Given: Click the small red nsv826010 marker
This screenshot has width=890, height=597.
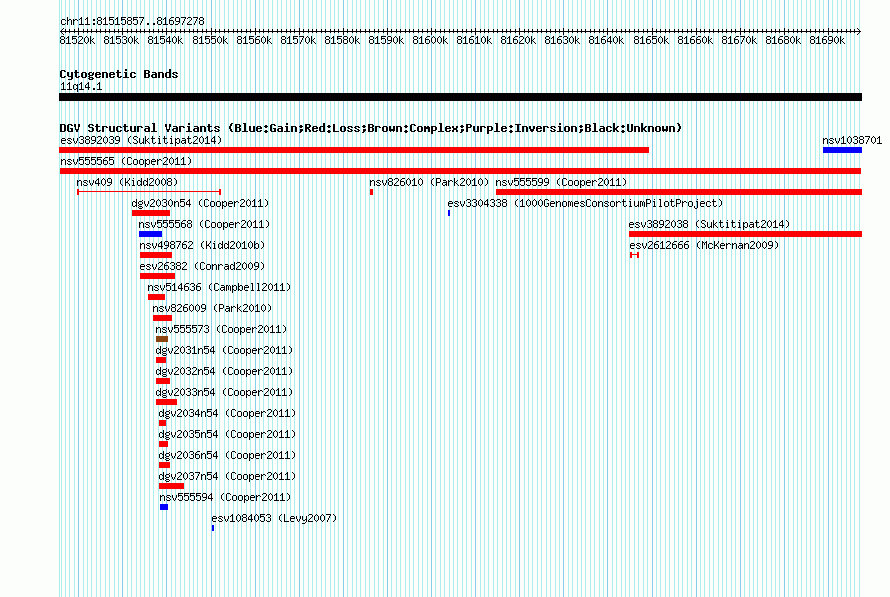Looking at the screenshot, I should click(371, 192).
